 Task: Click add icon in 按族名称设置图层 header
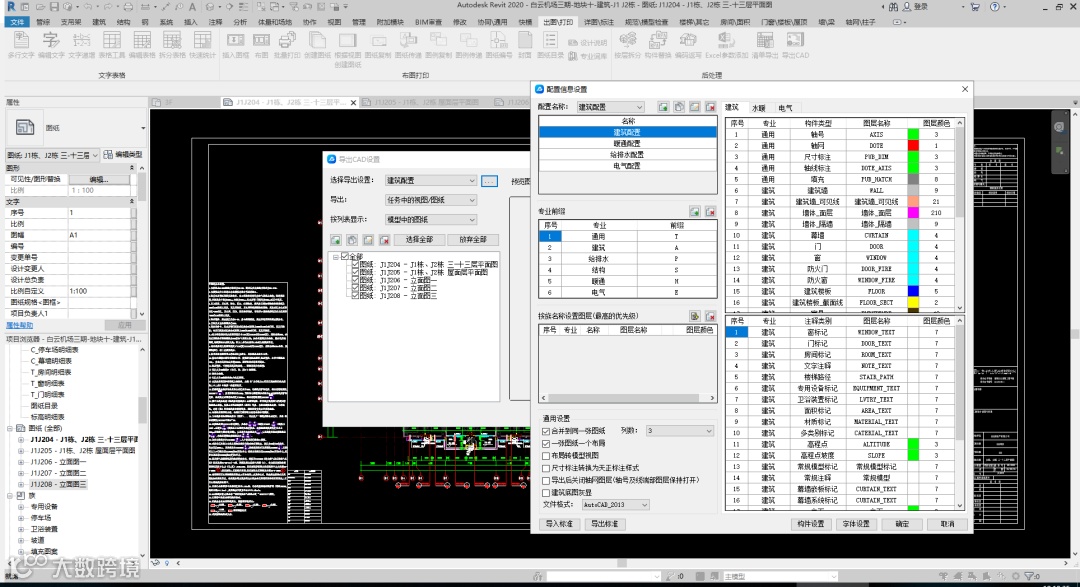[694, 316]
